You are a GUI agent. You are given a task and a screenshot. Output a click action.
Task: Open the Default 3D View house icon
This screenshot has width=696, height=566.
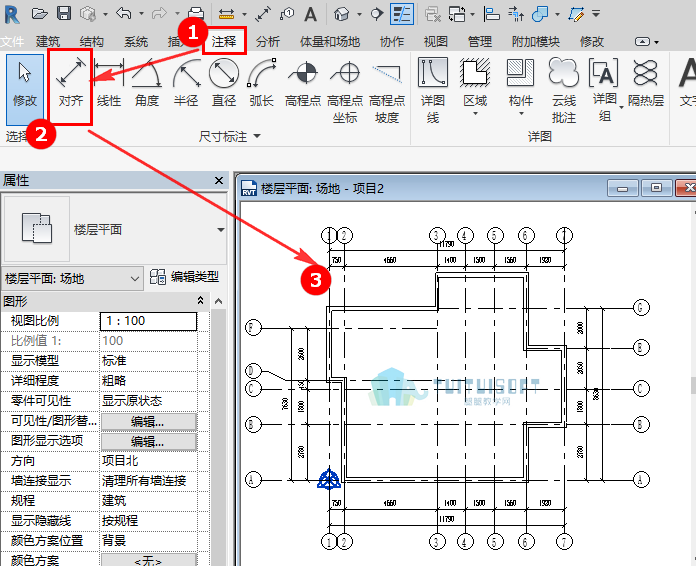[x=341, y=14]
